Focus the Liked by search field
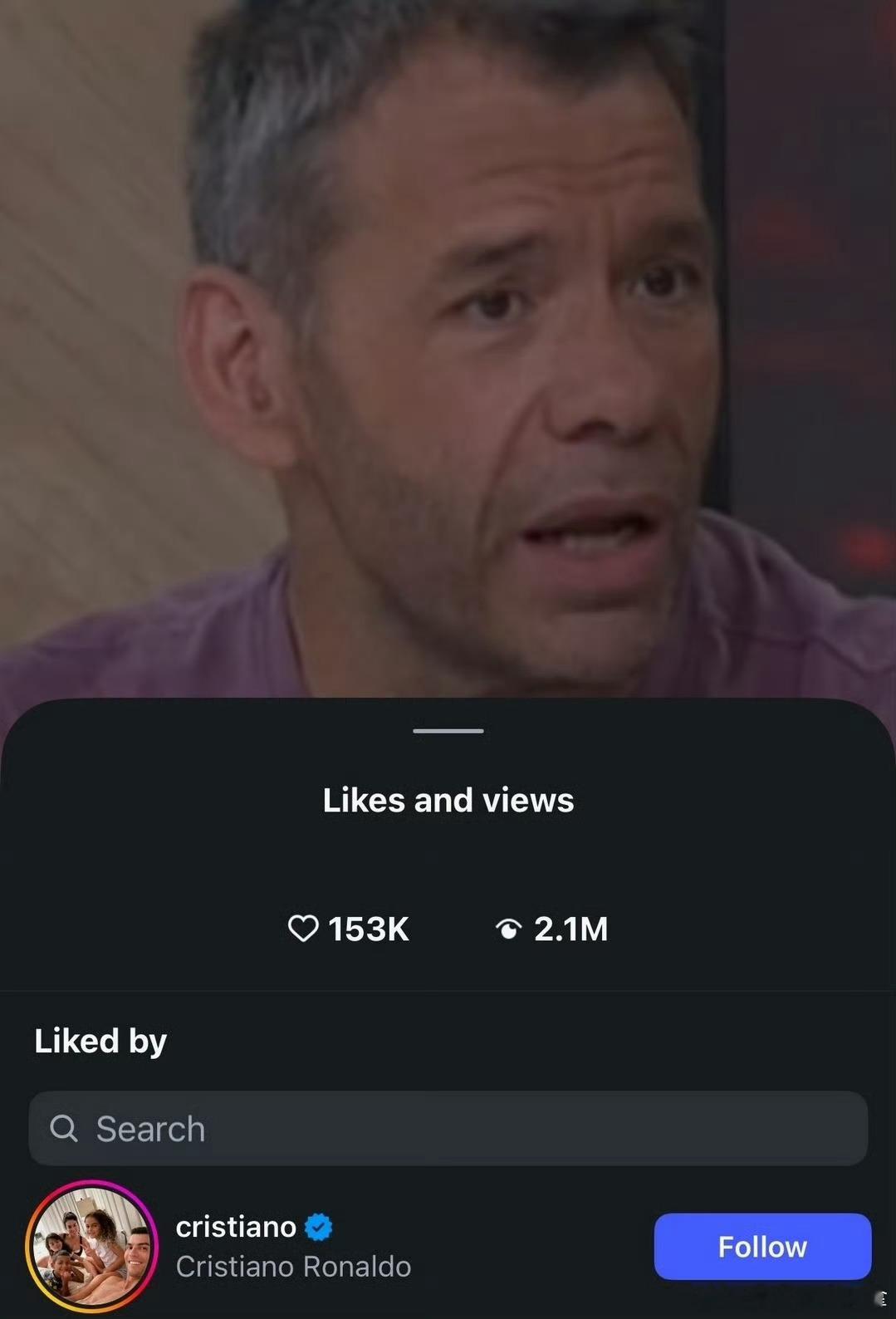The height and width of the screenshot is (1319, 896). point(448,1128)
